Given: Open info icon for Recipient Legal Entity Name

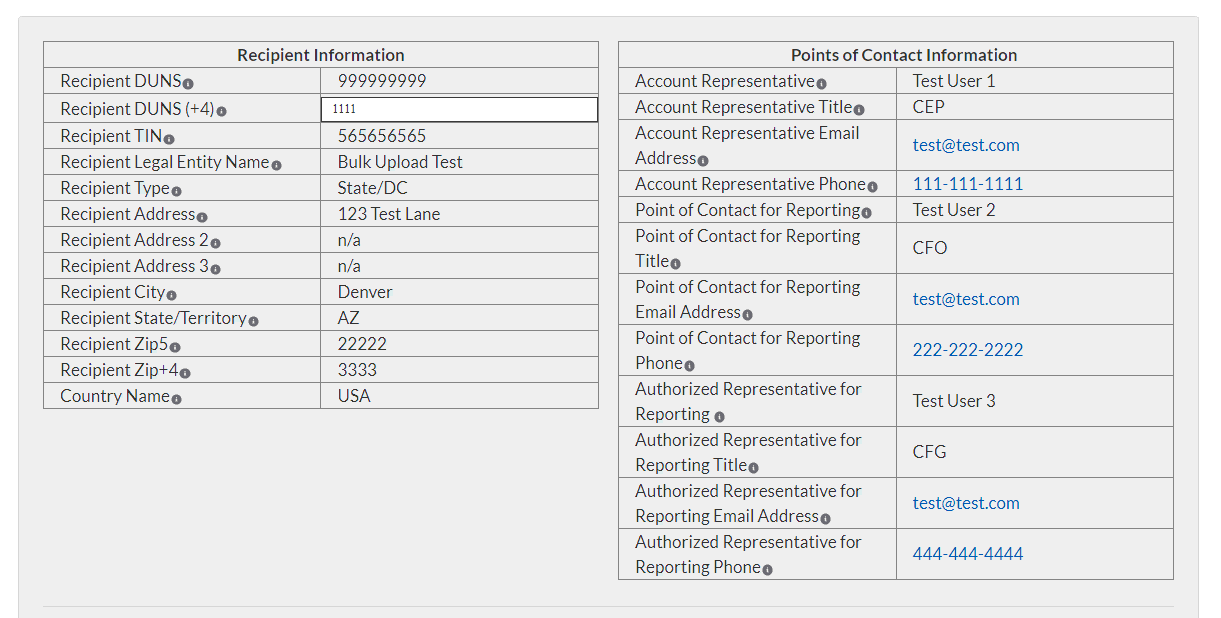Looking at the screenshot, I should tap(277, 165).
